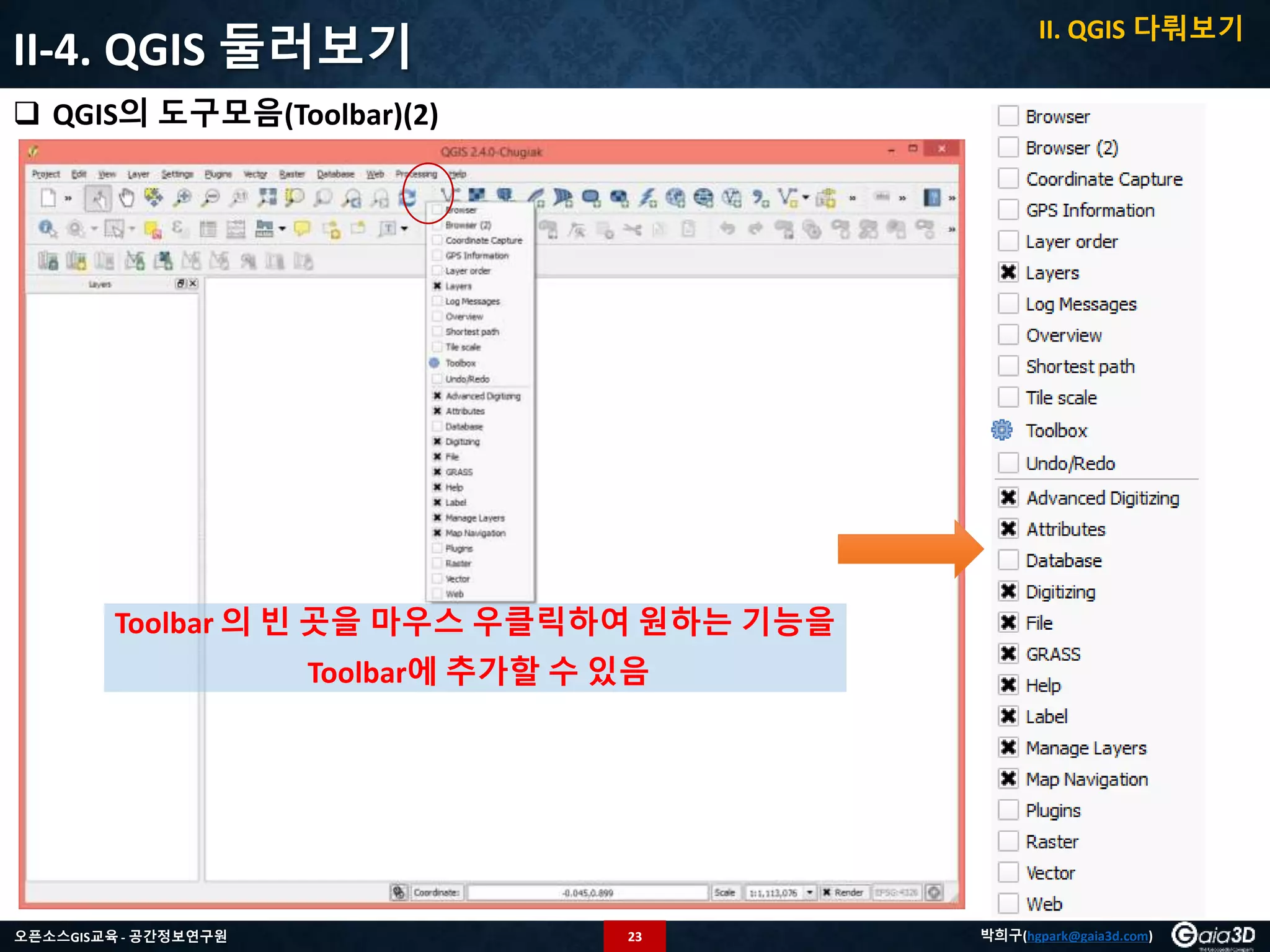Click the EPSG:4326 CRS button
The height and width of the screenshot is (952, 1270).
[896, 892]
